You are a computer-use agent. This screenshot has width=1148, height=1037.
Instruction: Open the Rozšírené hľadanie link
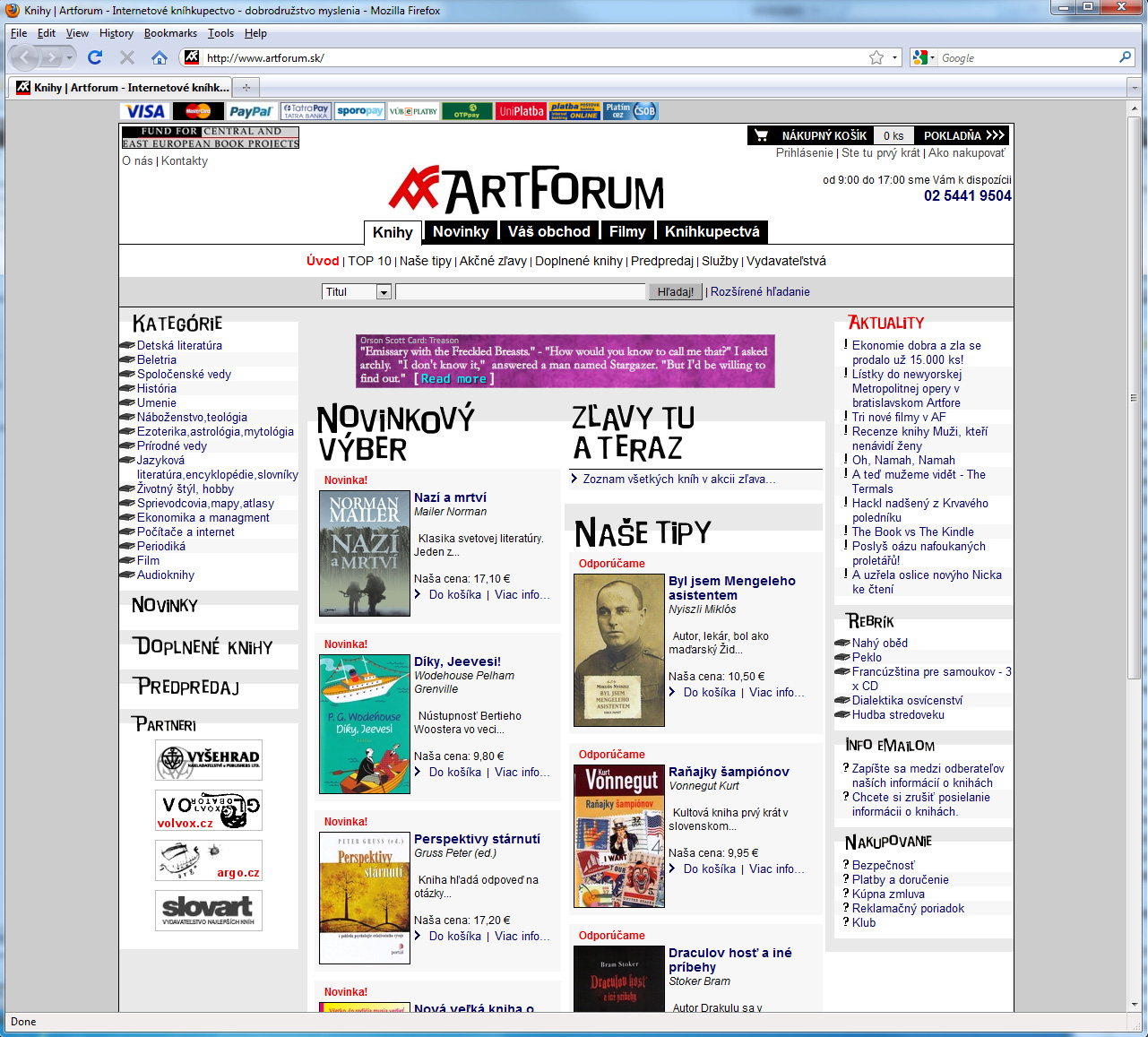click(760, 291)
